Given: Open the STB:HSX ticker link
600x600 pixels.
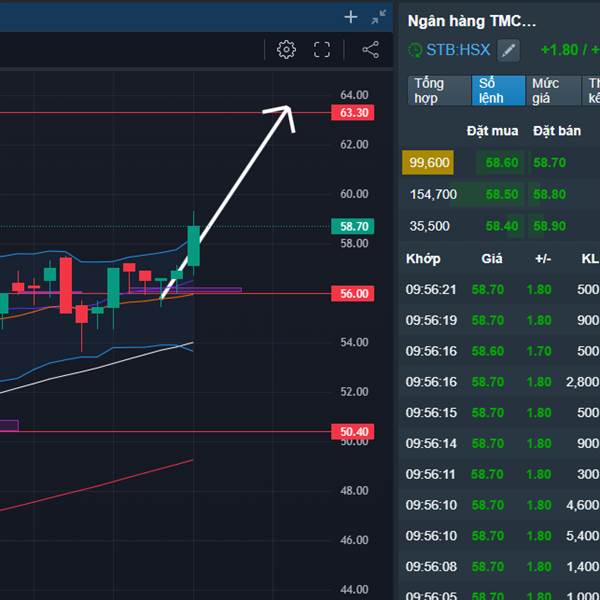Looking at the screenshot, I should [458, 50].
